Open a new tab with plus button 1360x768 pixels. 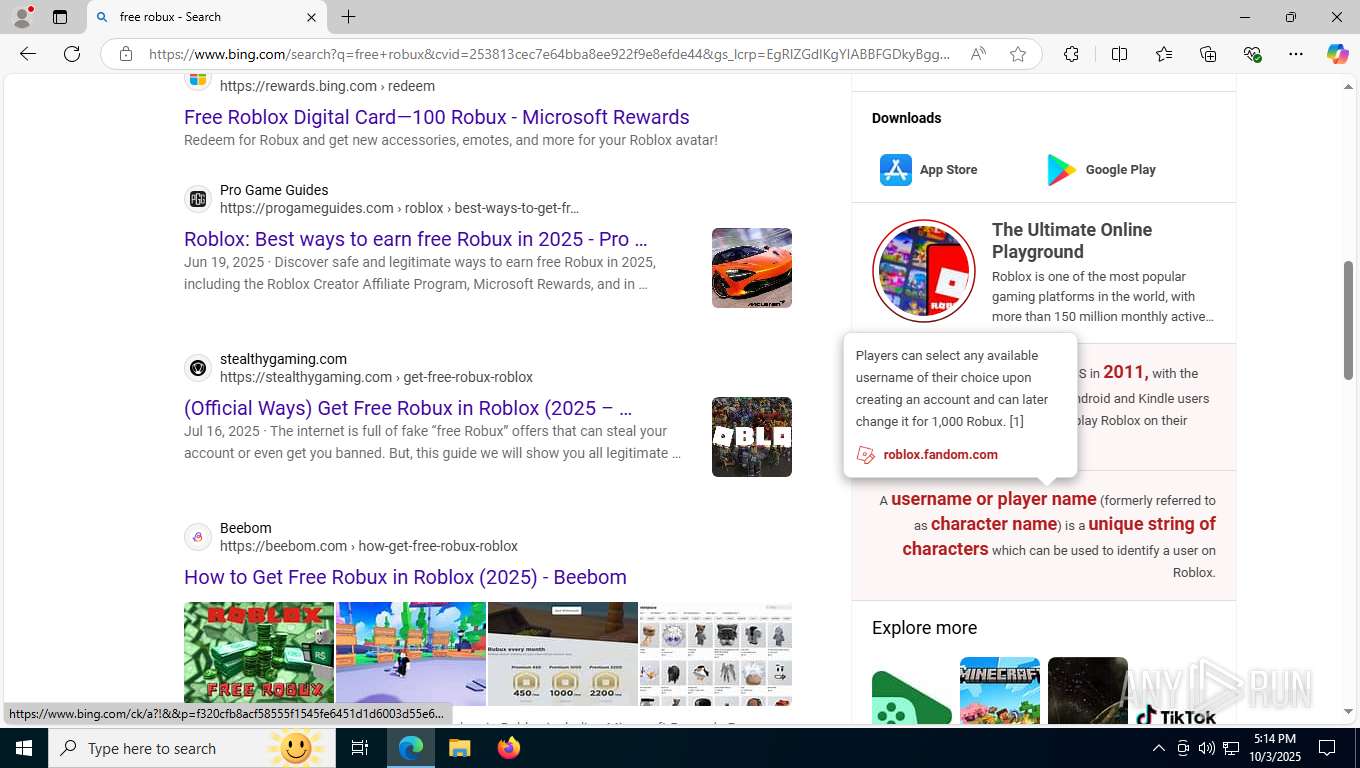[x=348, y=17]
